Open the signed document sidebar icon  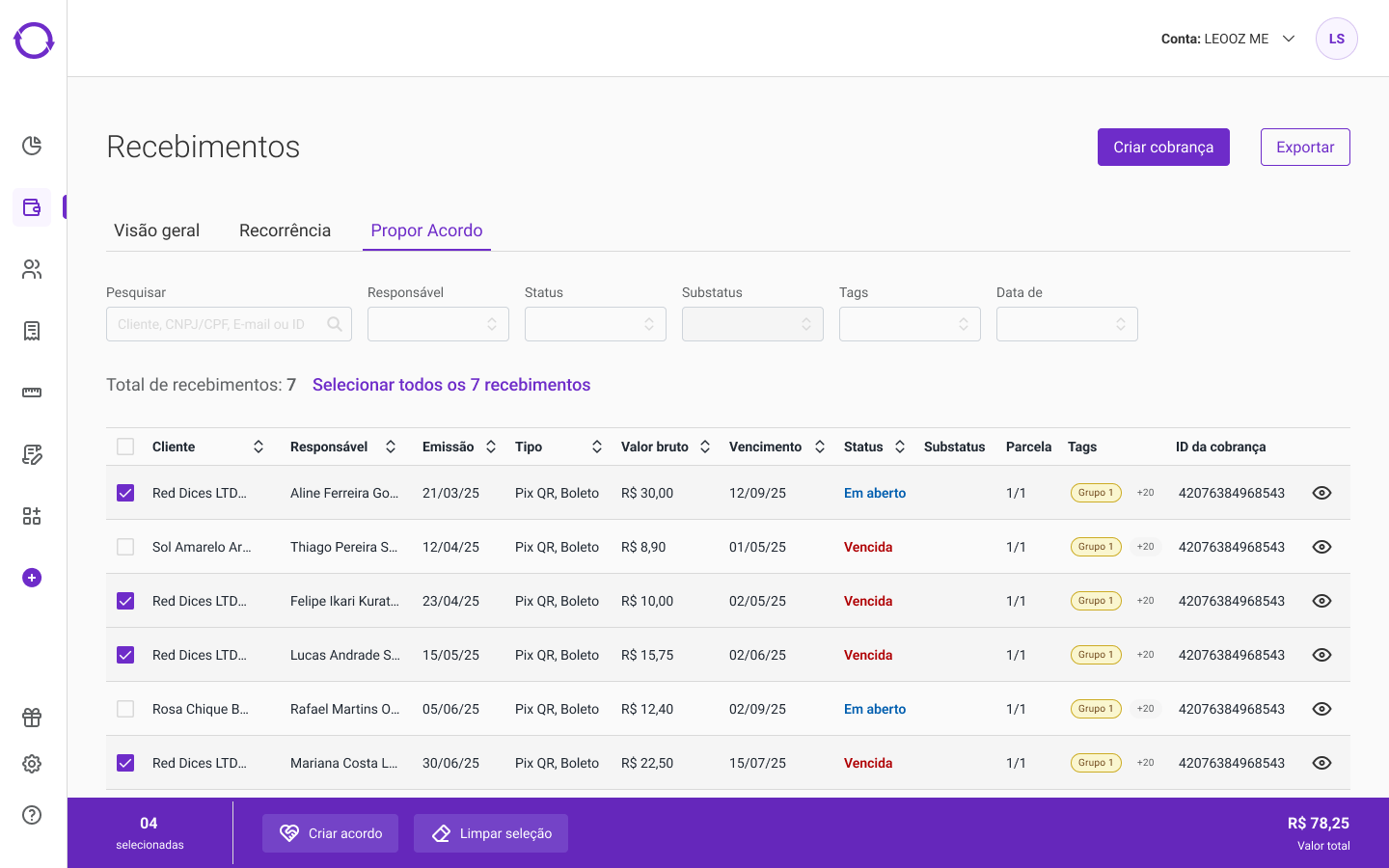pos(32,454)
